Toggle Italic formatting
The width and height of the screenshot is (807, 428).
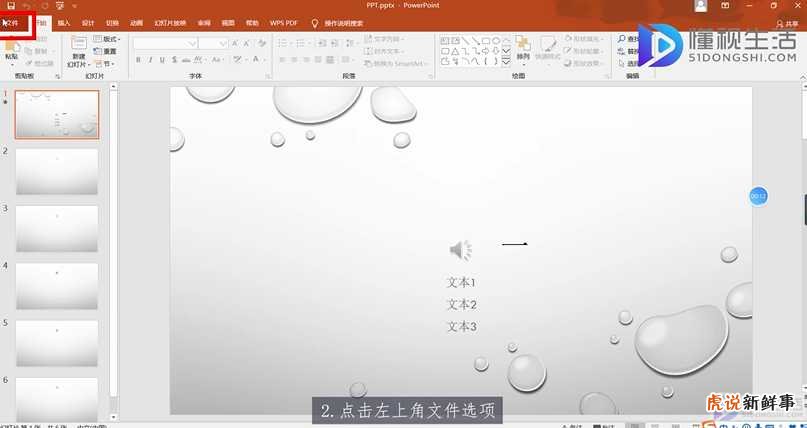click(150, 60)
